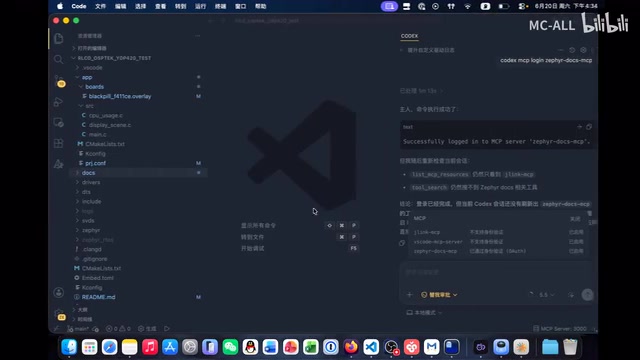
Task: Open the Manage gear with update badge
Action: click(59, 315)
